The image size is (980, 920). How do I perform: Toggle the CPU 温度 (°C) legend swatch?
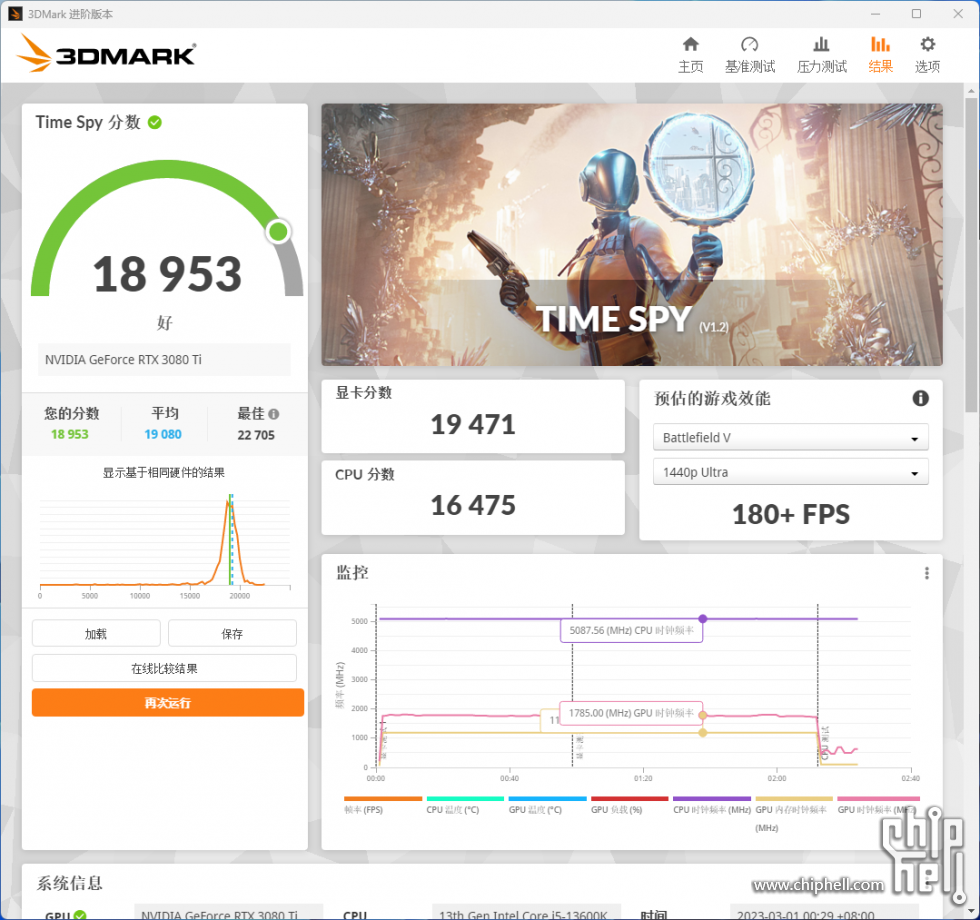pyautogui.click(x=465, y=799)
